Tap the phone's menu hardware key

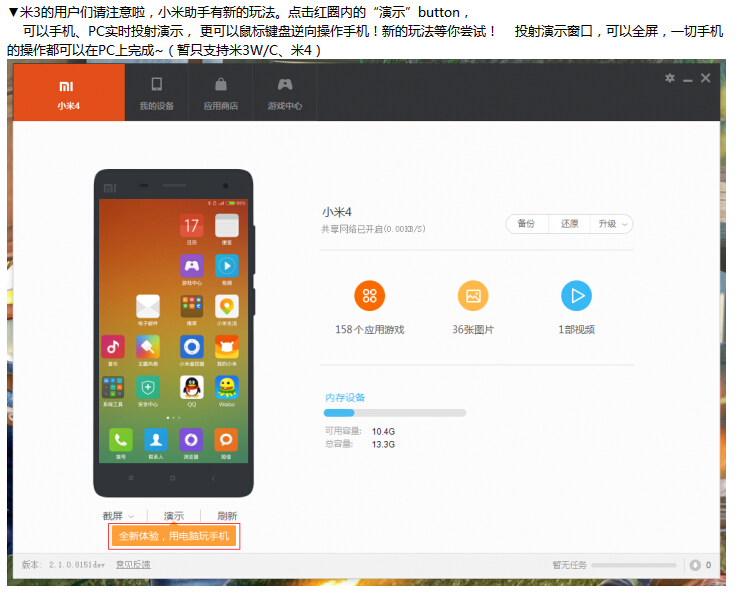(x=131, y=478)
